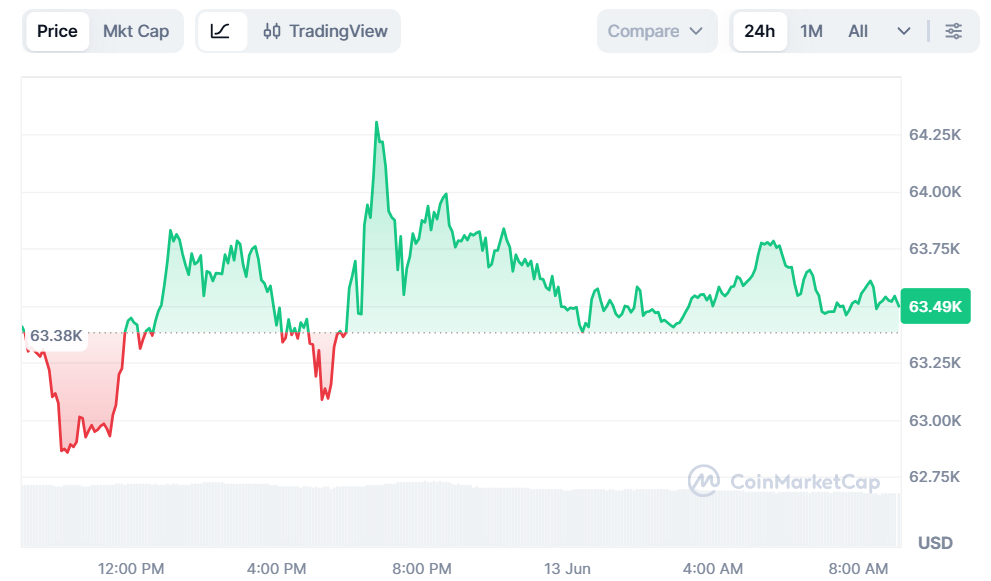991x581 pixels.
Task: Click the 63.38K opening price label
Action: coord(56,336)
